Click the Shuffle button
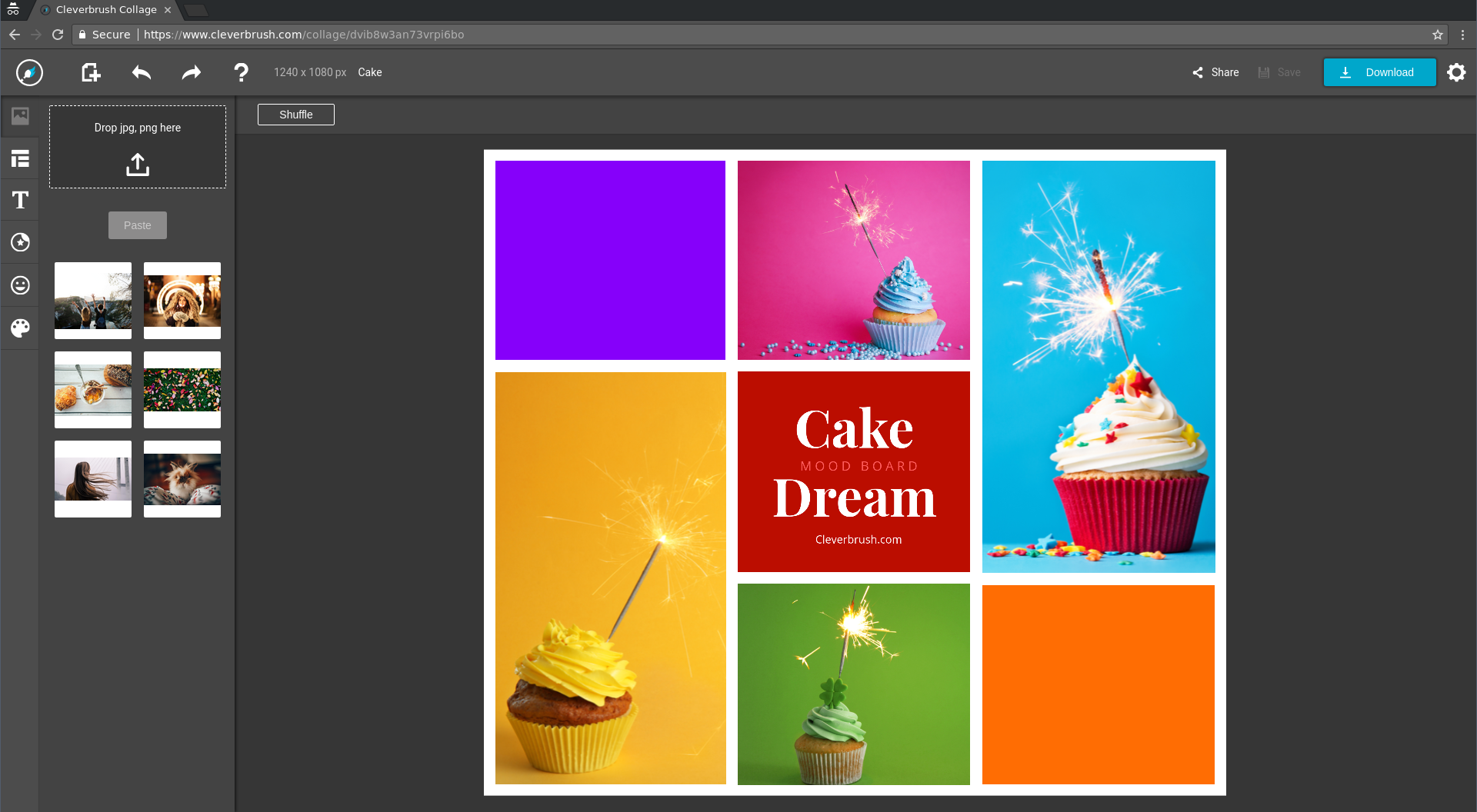Screen dimensions: 1477x812 296,115
